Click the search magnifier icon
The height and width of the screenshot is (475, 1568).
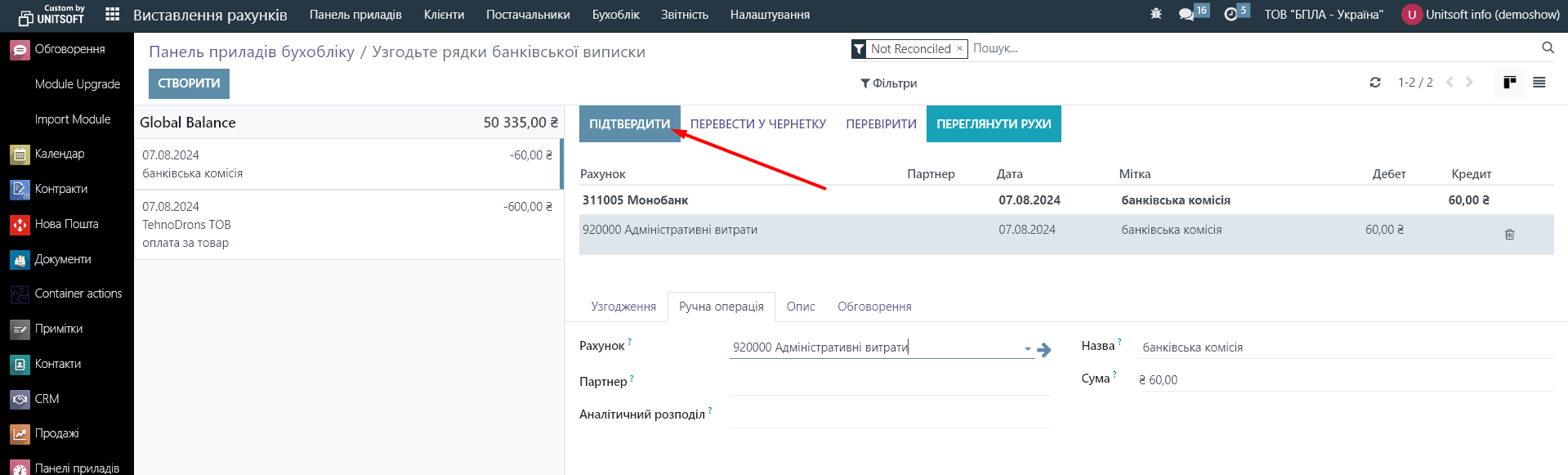pos(1548,48)
